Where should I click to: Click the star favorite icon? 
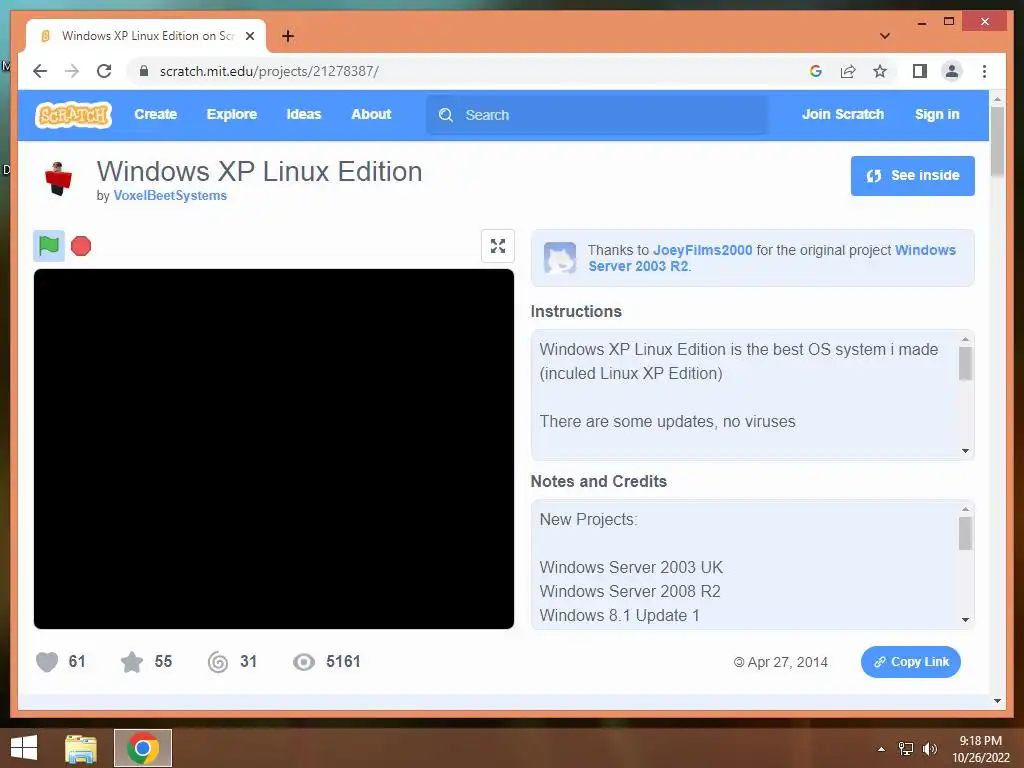(x=132, y=662)
